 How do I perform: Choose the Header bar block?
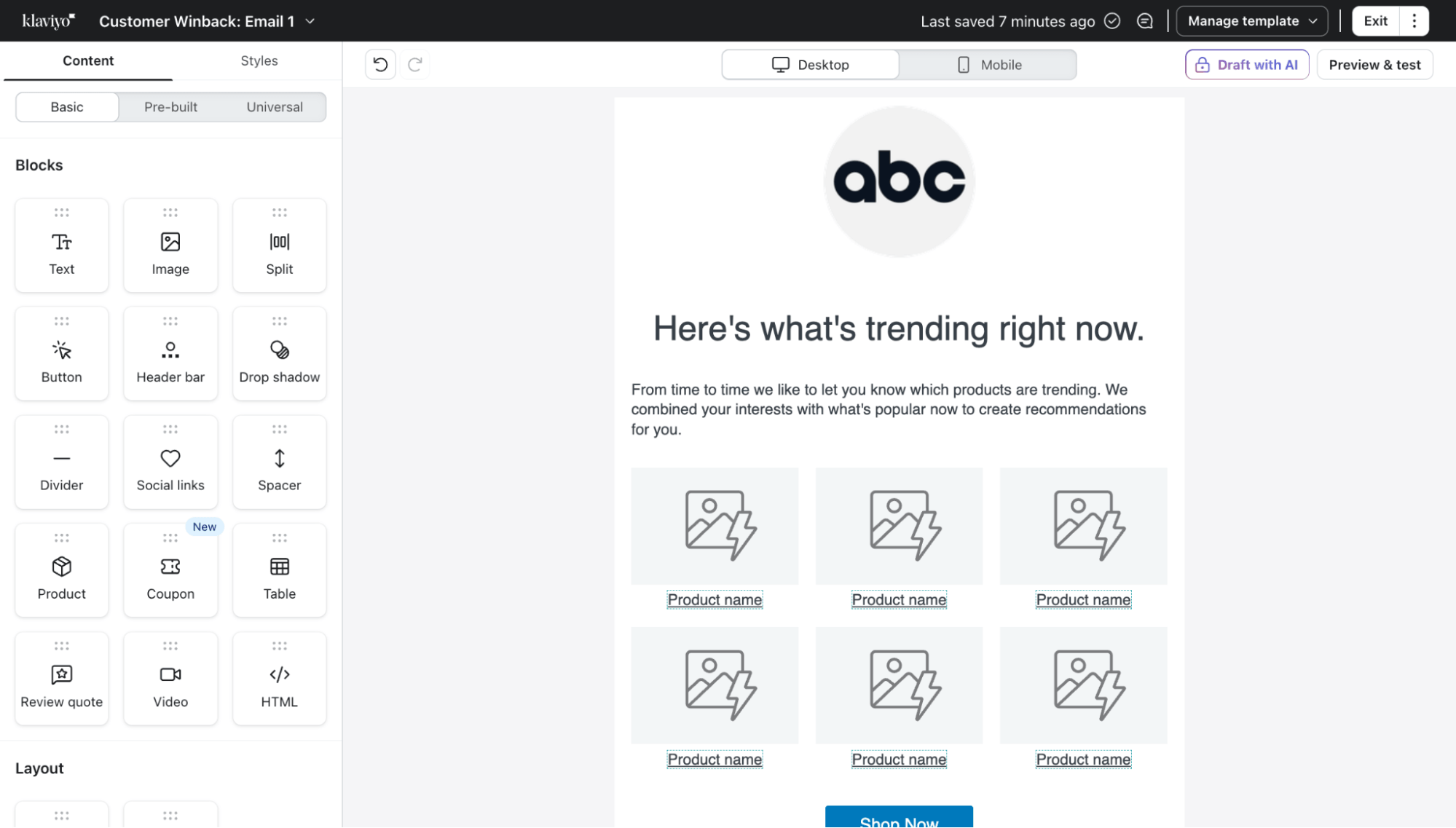point(170,354)
